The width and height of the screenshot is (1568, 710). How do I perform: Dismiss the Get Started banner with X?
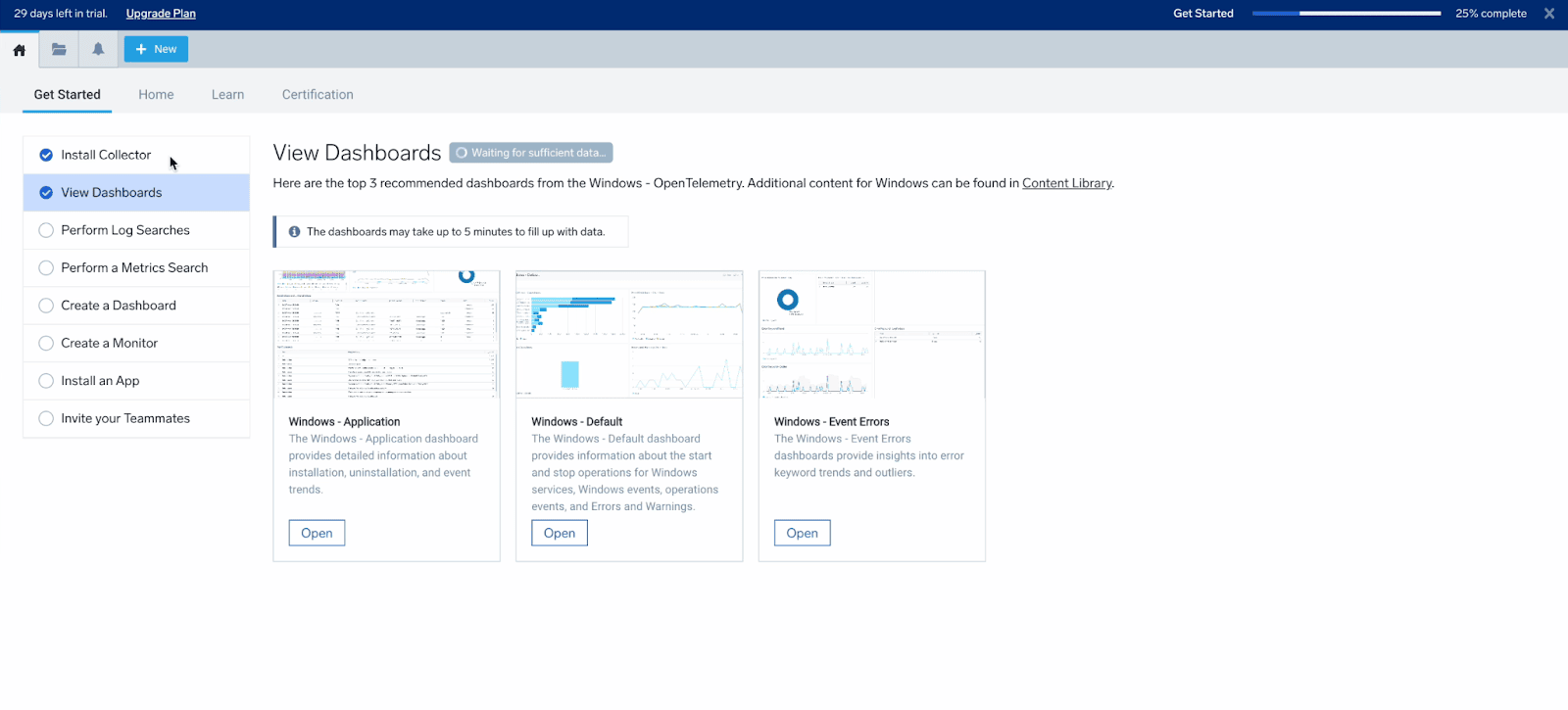click(x=1549, y=14)
